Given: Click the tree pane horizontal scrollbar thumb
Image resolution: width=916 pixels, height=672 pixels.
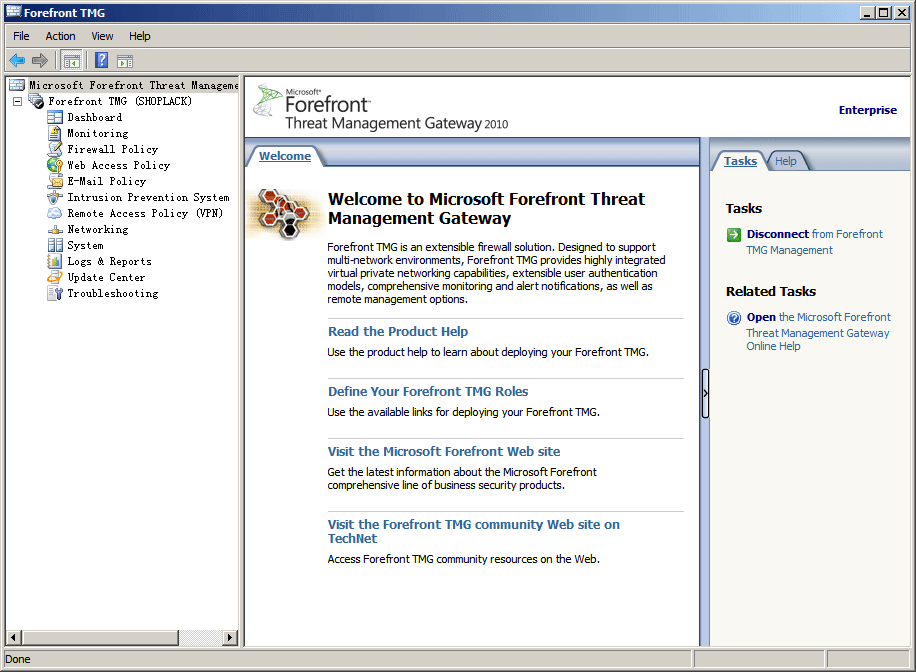Looking at the screenshot, I should [x=100, y=638].
